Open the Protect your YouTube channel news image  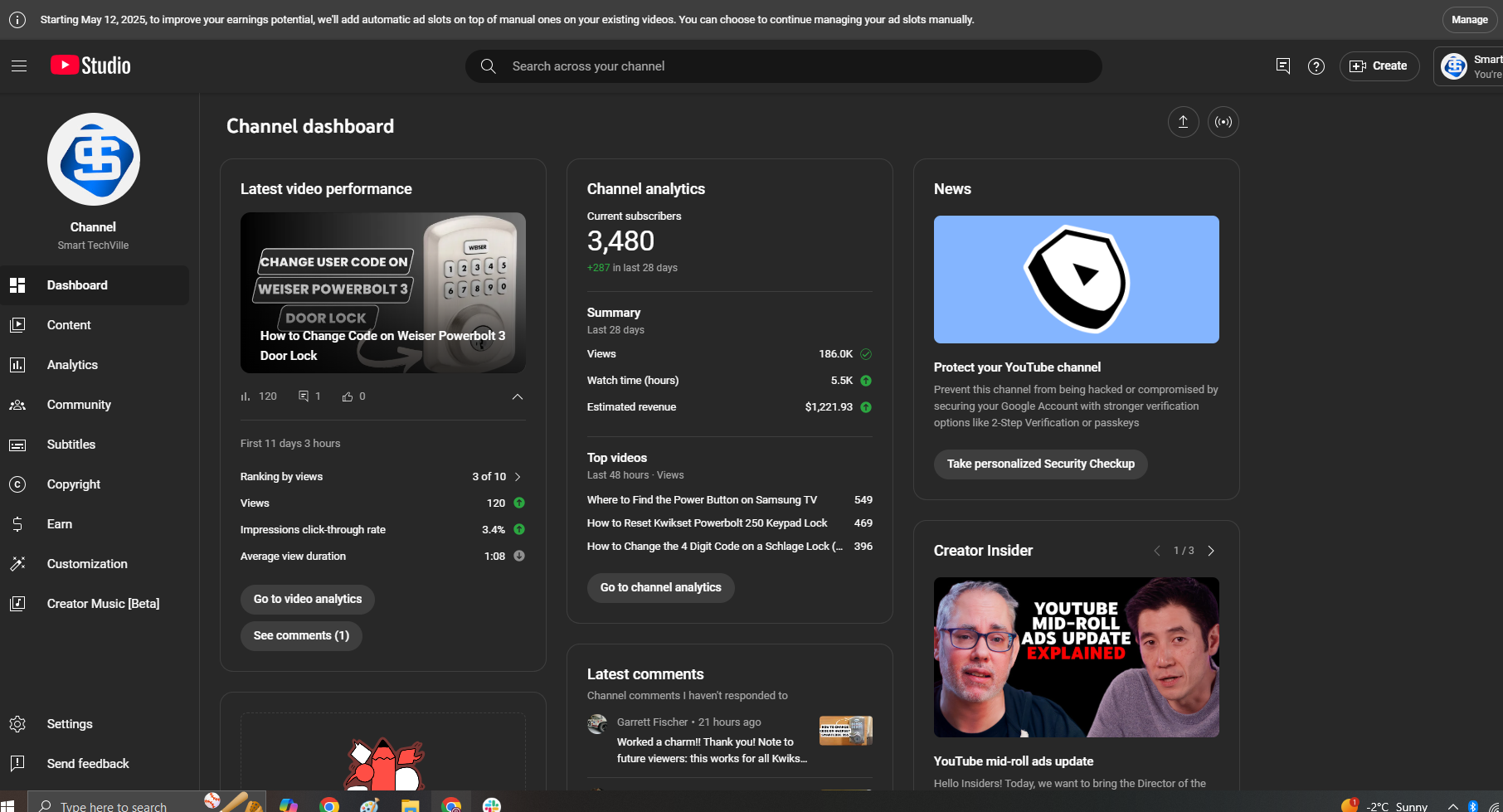click(x=1077, y=280)
